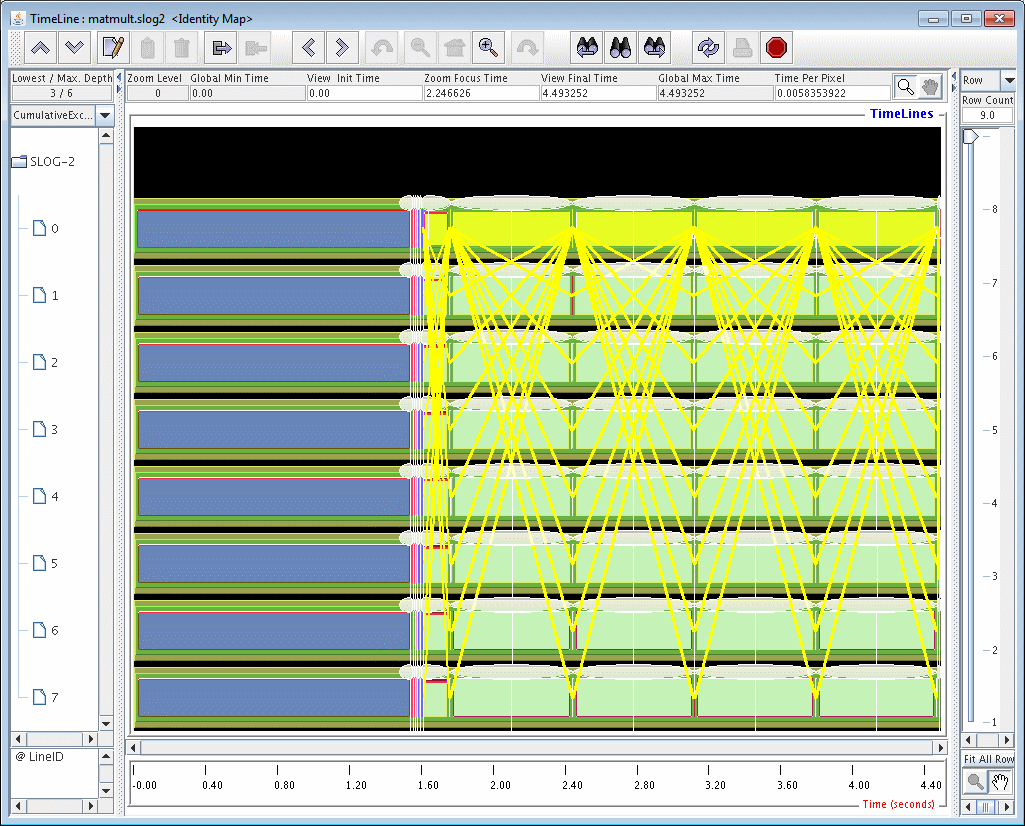The image size is (1025, 826).
Task: Toggle row zoom magnifier under Fit All Row
Action: [x=975, y=781]
